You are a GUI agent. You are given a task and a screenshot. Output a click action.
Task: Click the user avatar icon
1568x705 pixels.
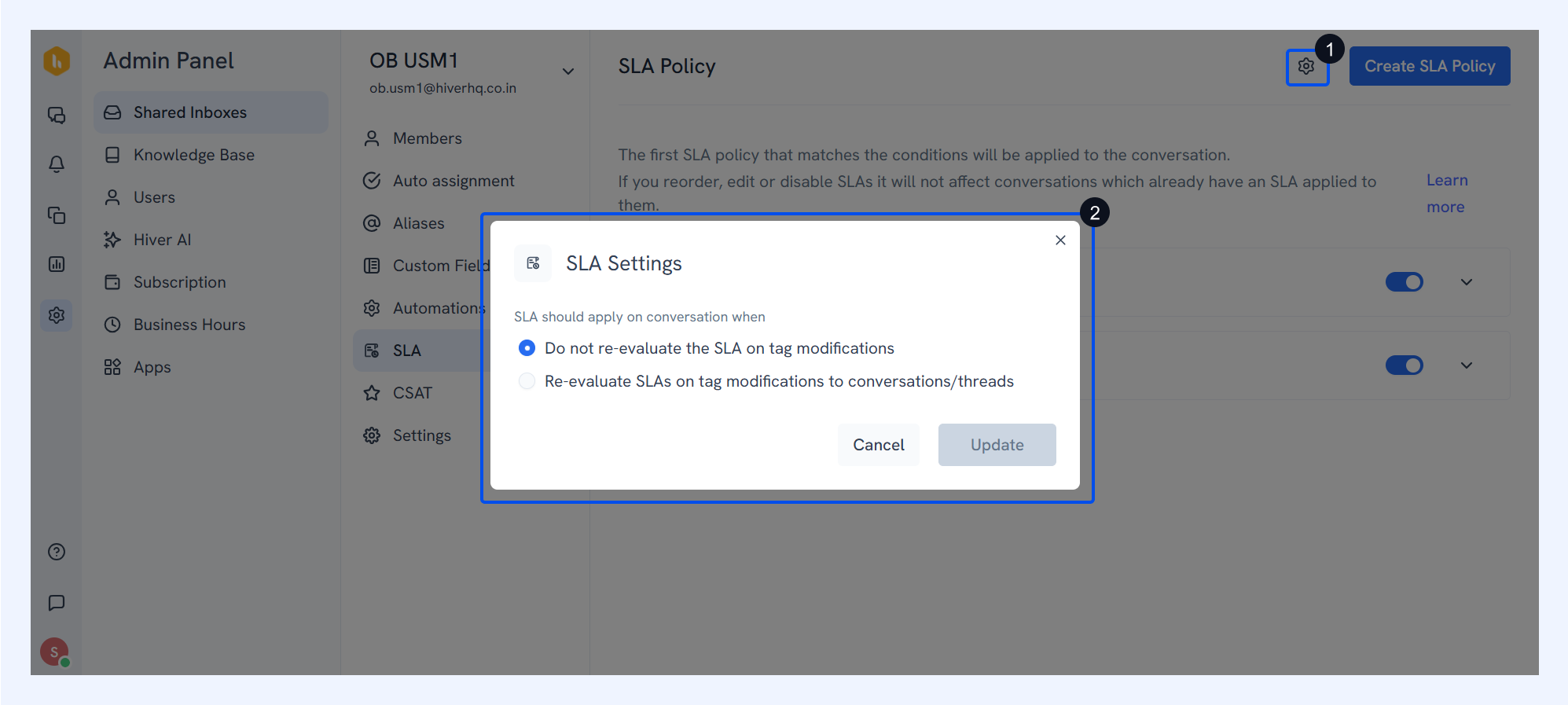pos(55,652)
